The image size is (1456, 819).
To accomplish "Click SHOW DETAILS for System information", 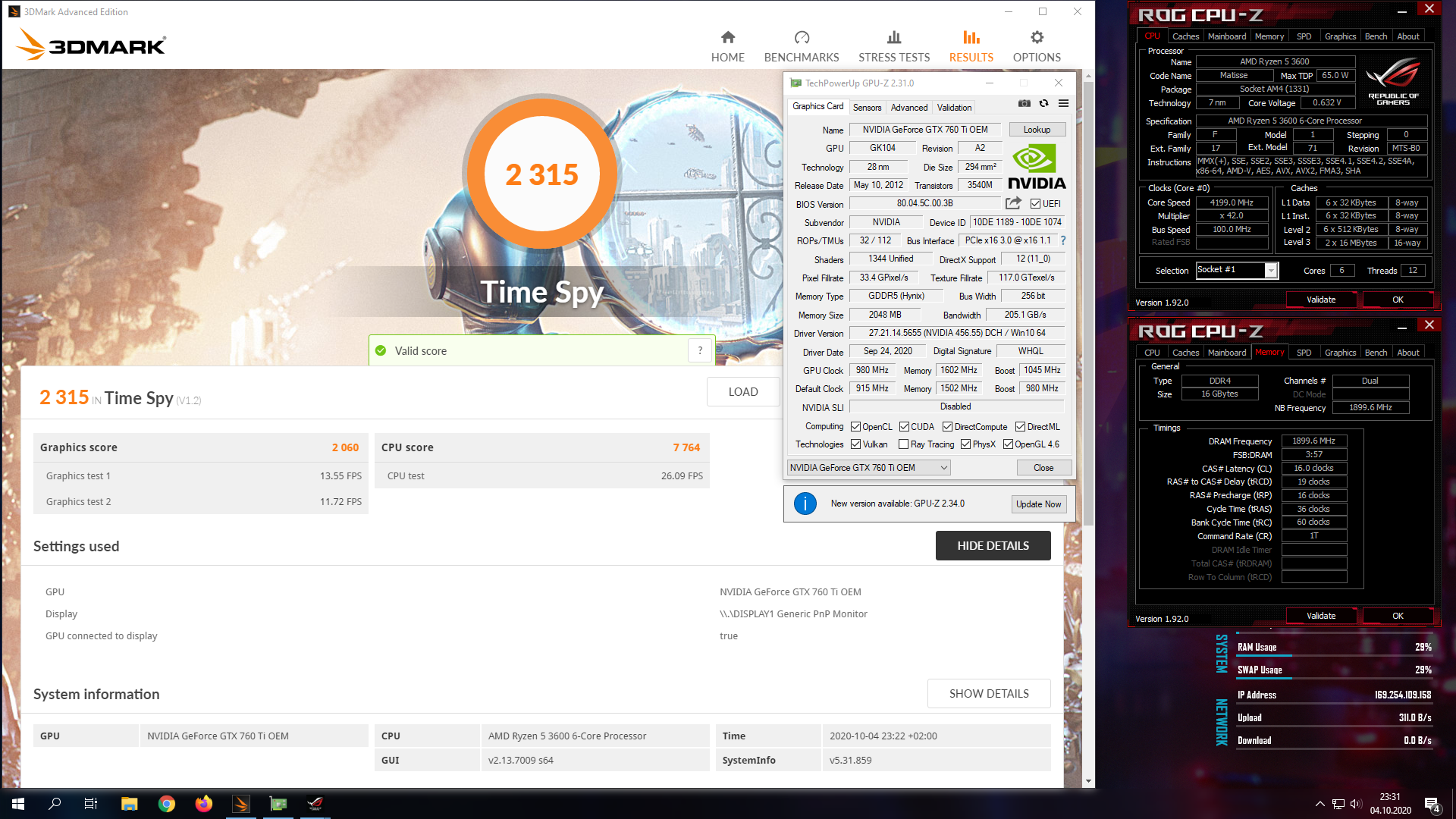I will [x=989, y=694].
